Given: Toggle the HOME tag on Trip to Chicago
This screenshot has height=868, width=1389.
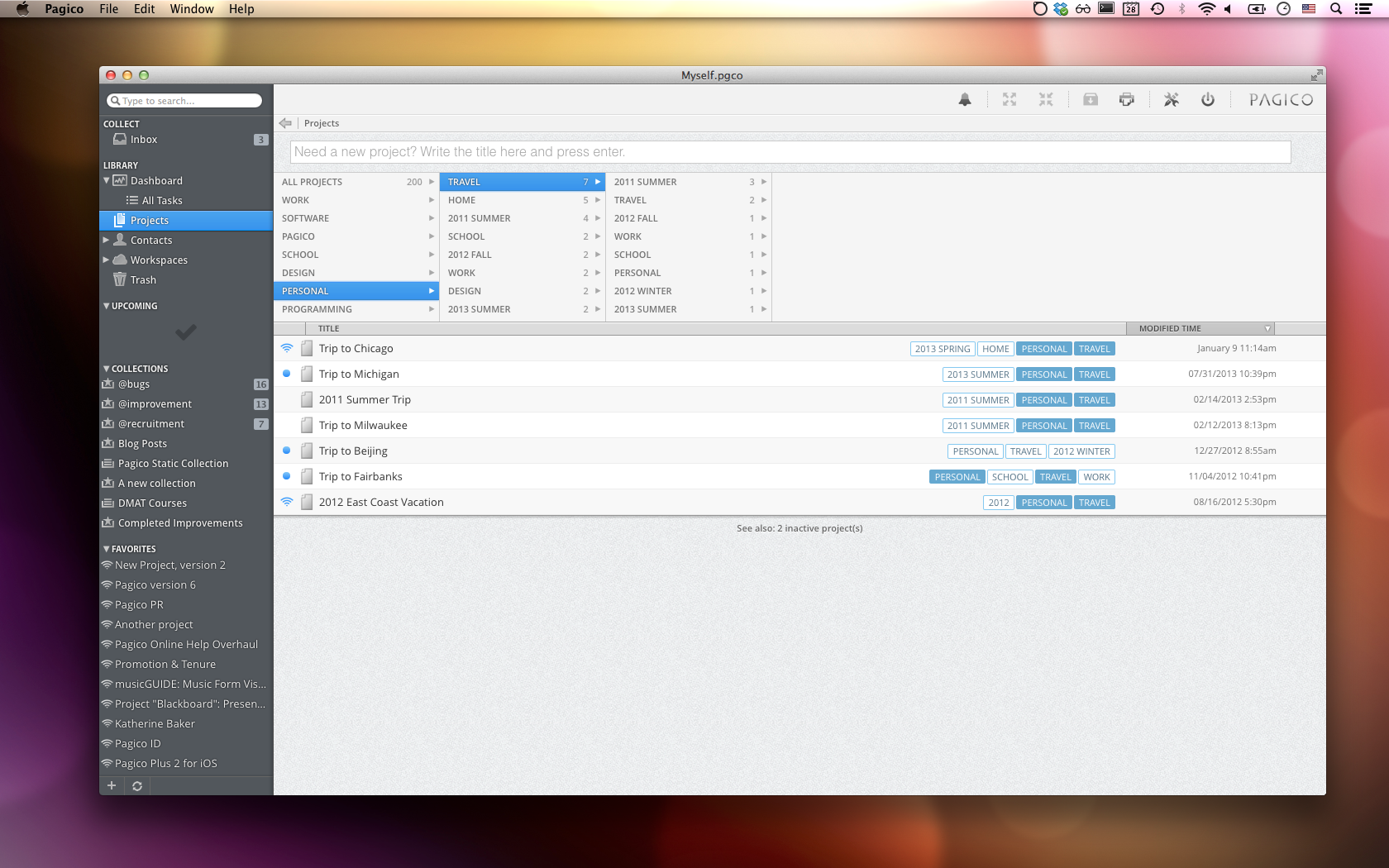Looking at the screenshot, I should [995, 349].
